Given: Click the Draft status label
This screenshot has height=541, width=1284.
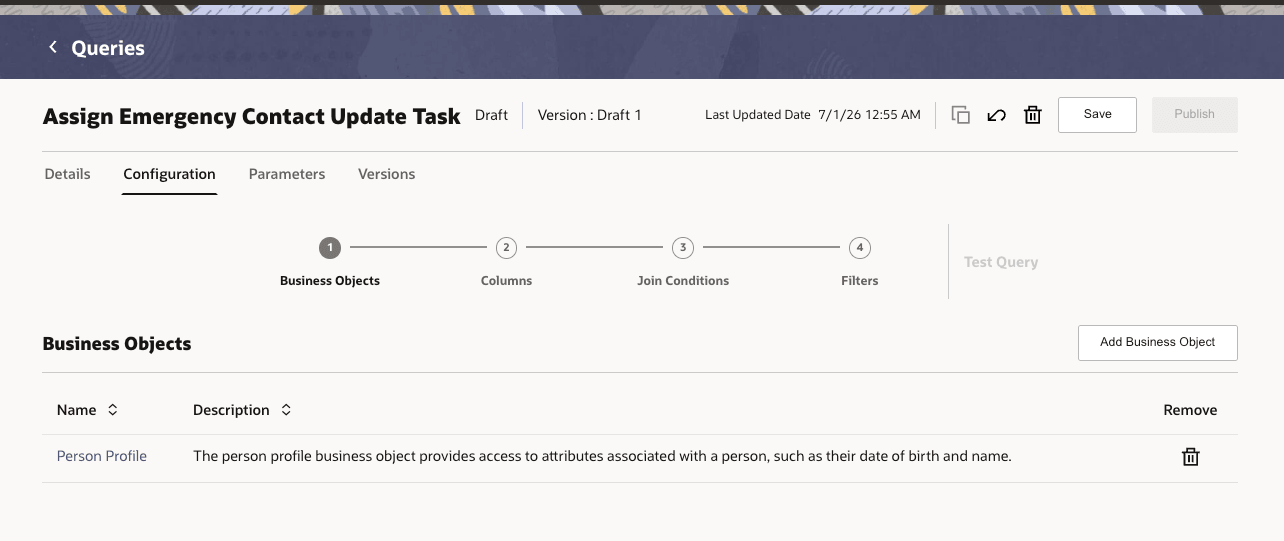Looking at the screenshot, I should point(491,115).
